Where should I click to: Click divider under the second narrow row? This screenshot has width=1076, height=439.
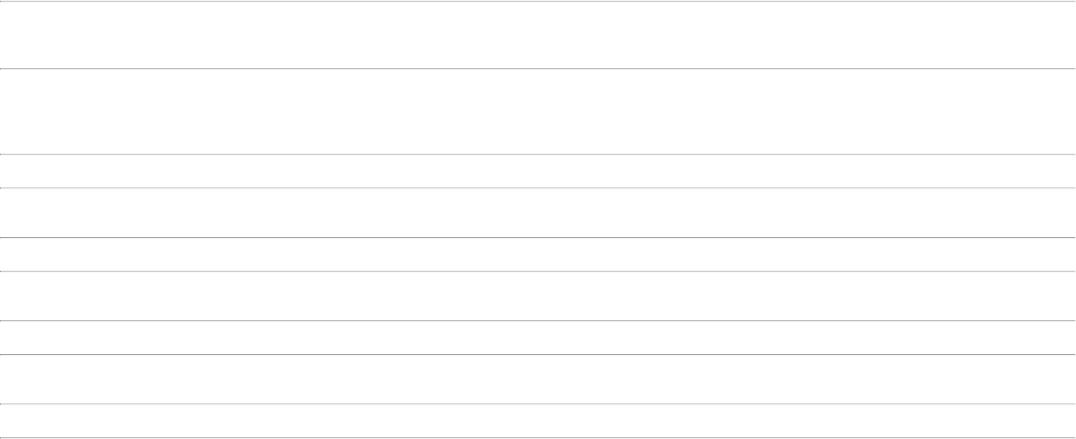click(x=538, y=271)
